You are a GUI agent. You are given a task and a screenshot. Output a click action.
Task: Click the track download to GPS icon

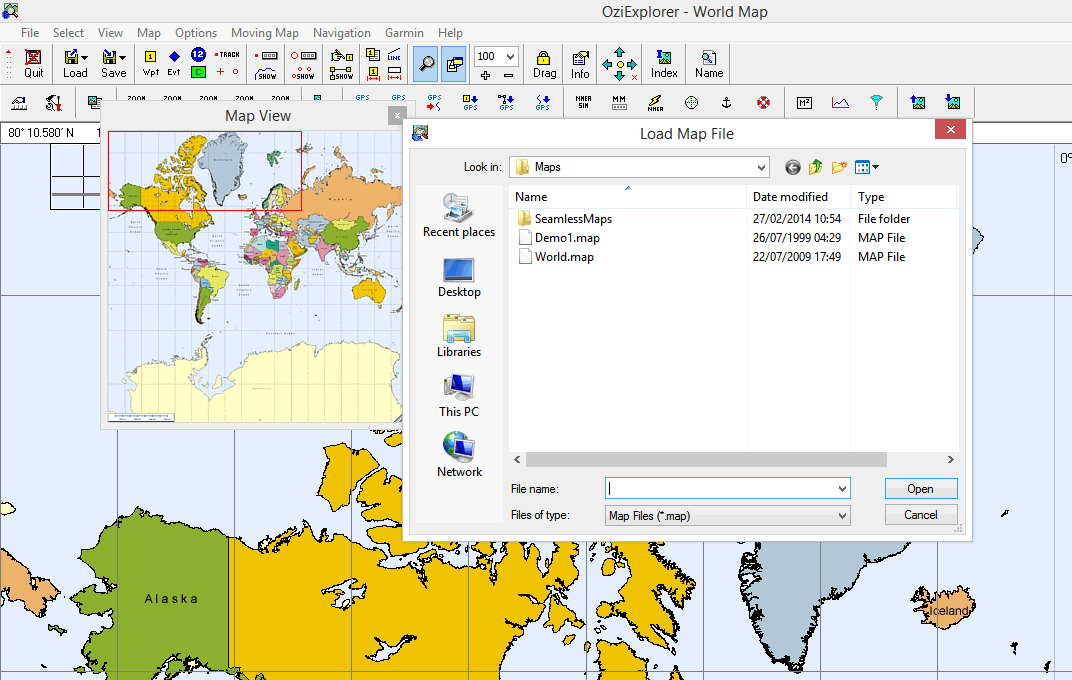pyautogui.click(x=542, y=103)
